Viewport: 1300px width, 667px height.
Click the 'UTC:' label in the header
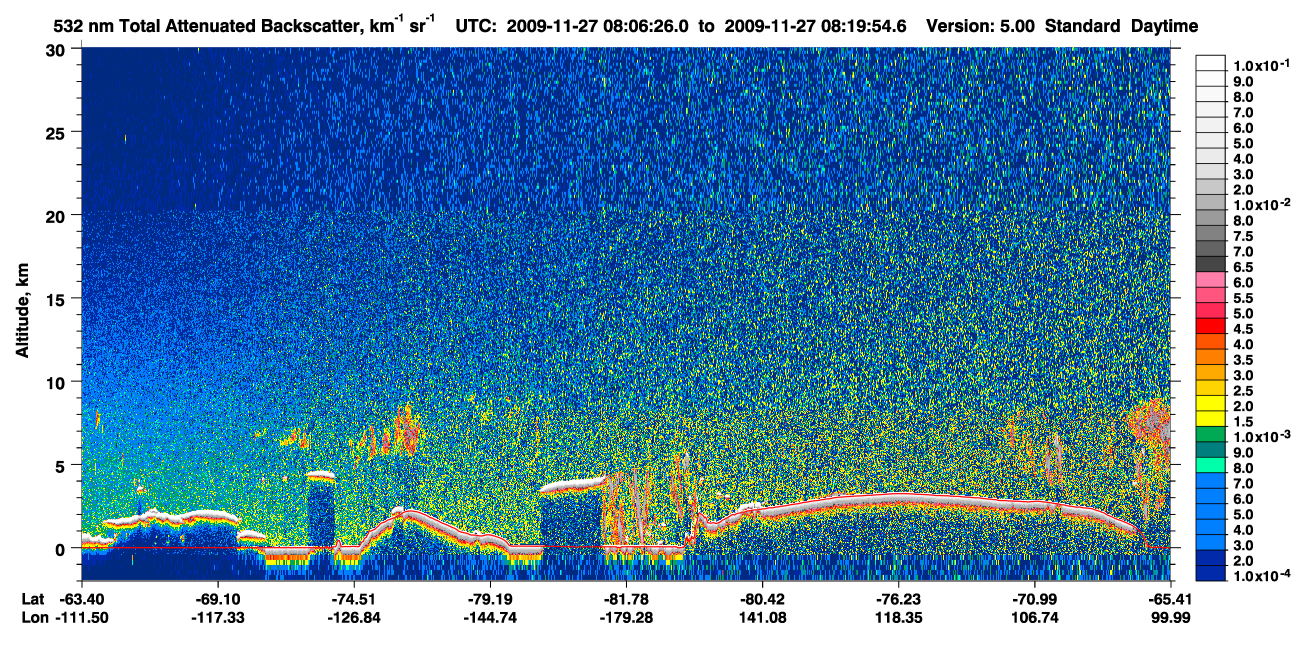tap(477, 26)
